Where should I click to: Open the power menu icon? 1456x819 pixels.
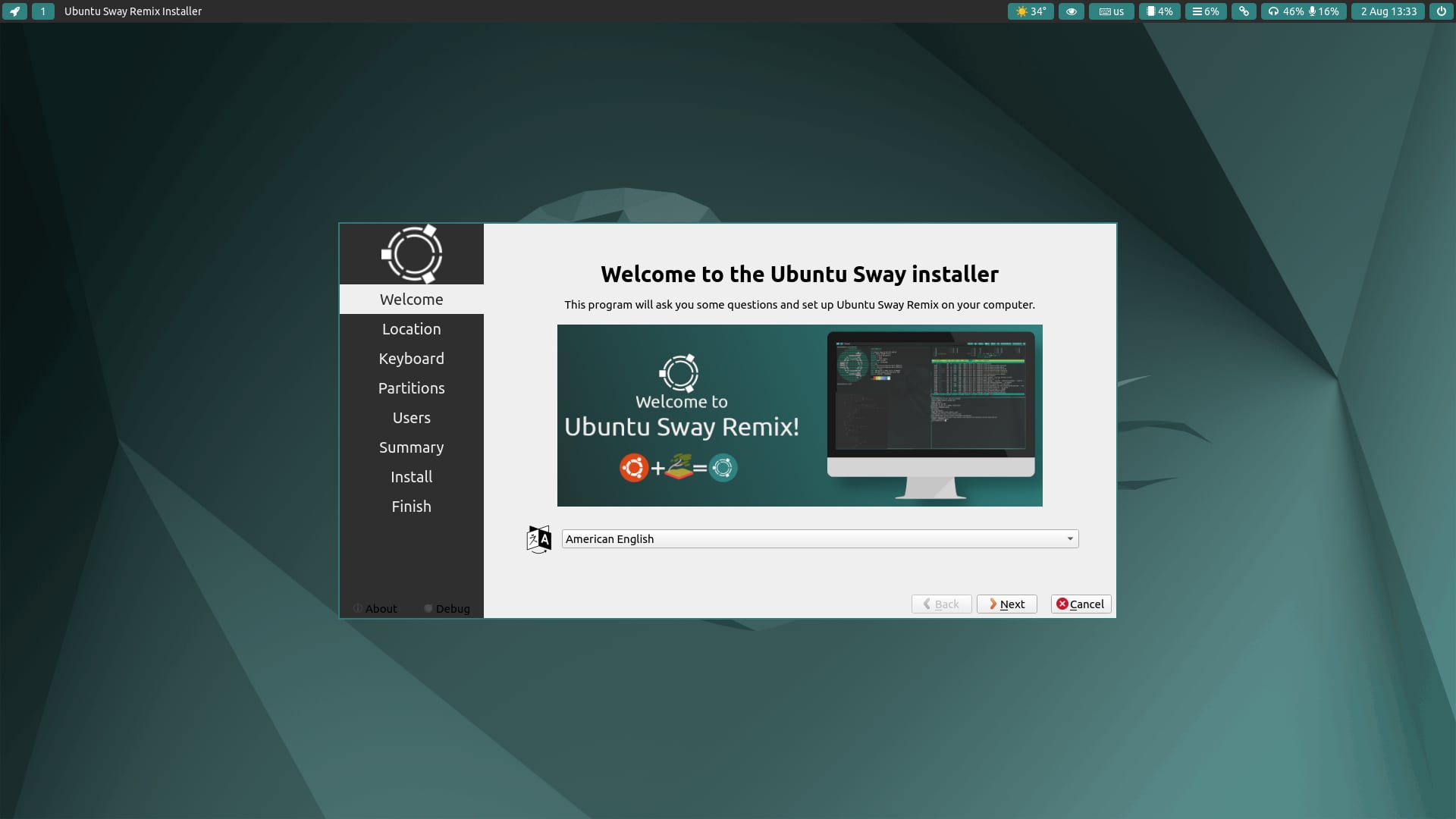[1441, 11]
